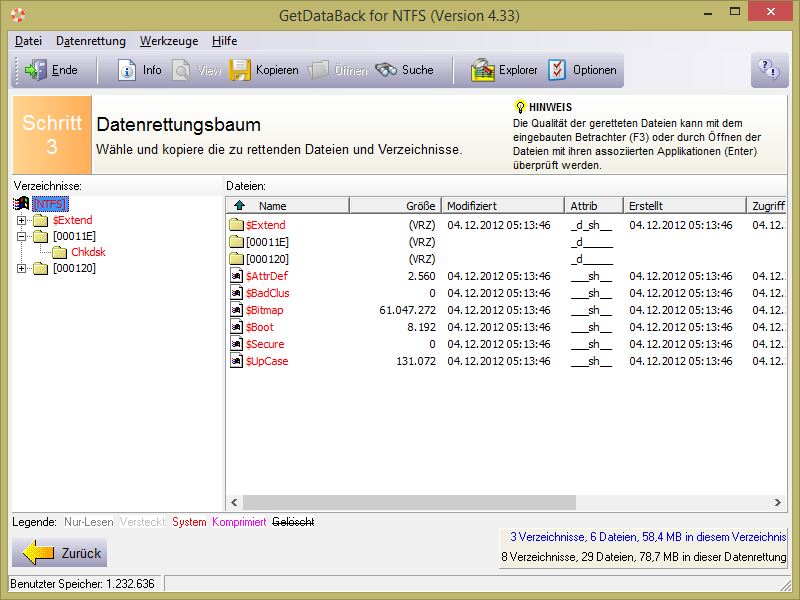
Task: Click the Chkdsk folder icon in tree
Action: (59, 252)
